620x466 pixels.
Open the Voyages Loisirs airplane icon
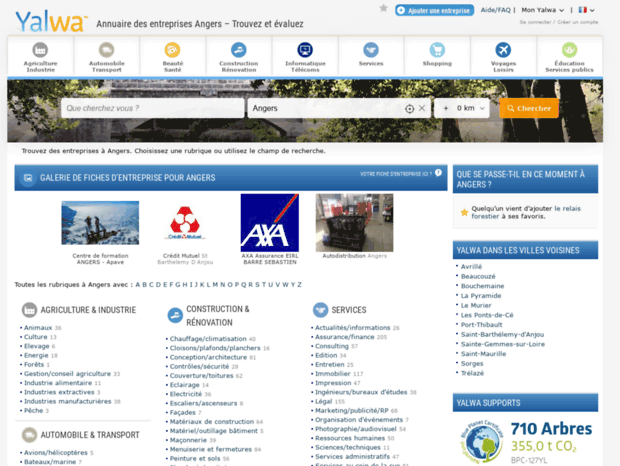click(503, 50)
